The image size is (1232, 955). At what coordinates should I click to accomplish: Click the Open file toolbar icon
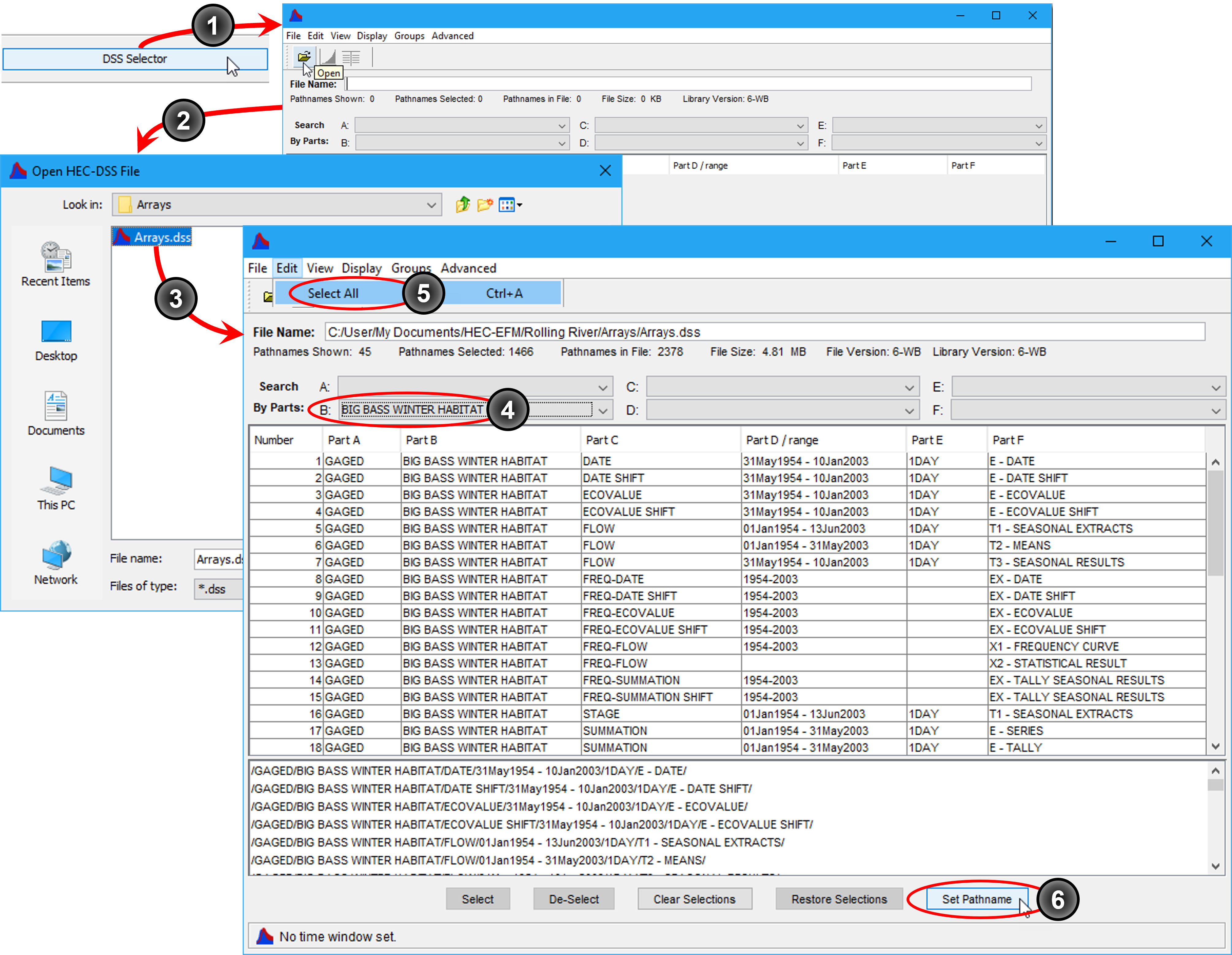[x=304, y=56]
